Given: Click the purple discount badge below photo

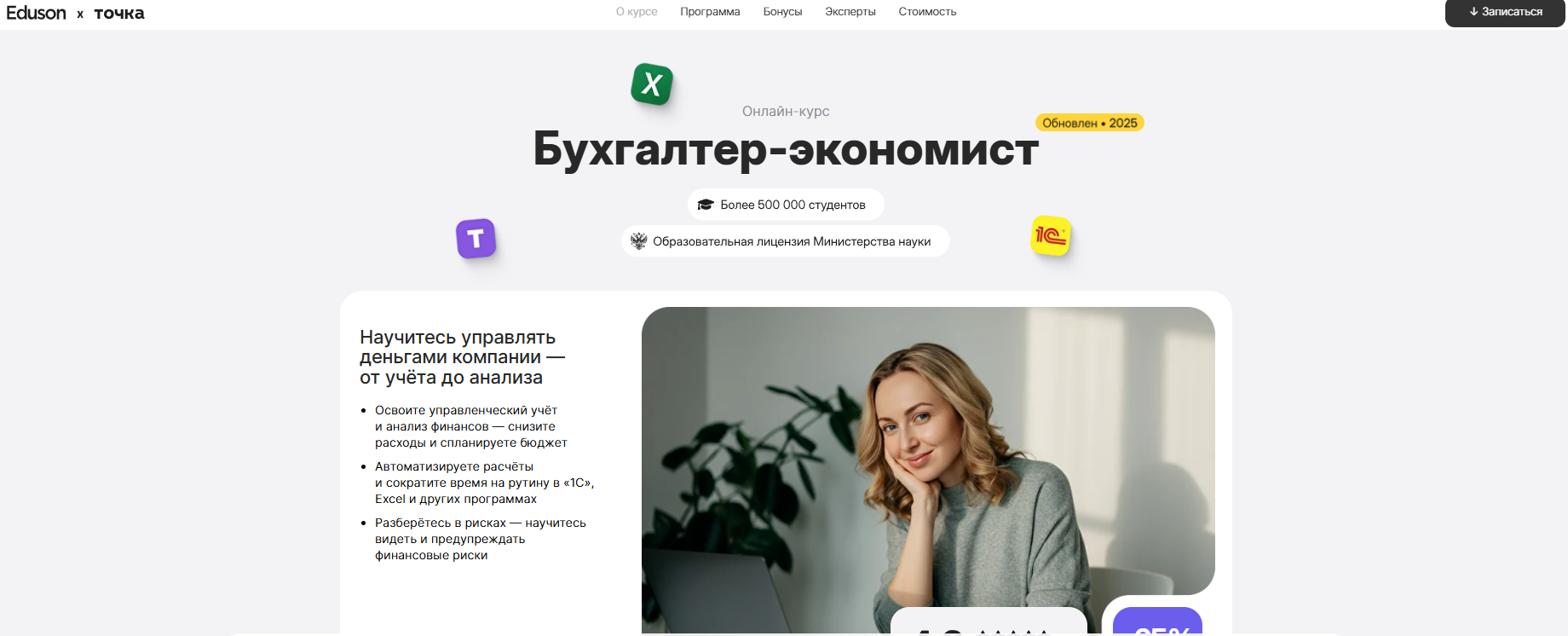Looking at the screenshot, I should [x=1157, y=622].
